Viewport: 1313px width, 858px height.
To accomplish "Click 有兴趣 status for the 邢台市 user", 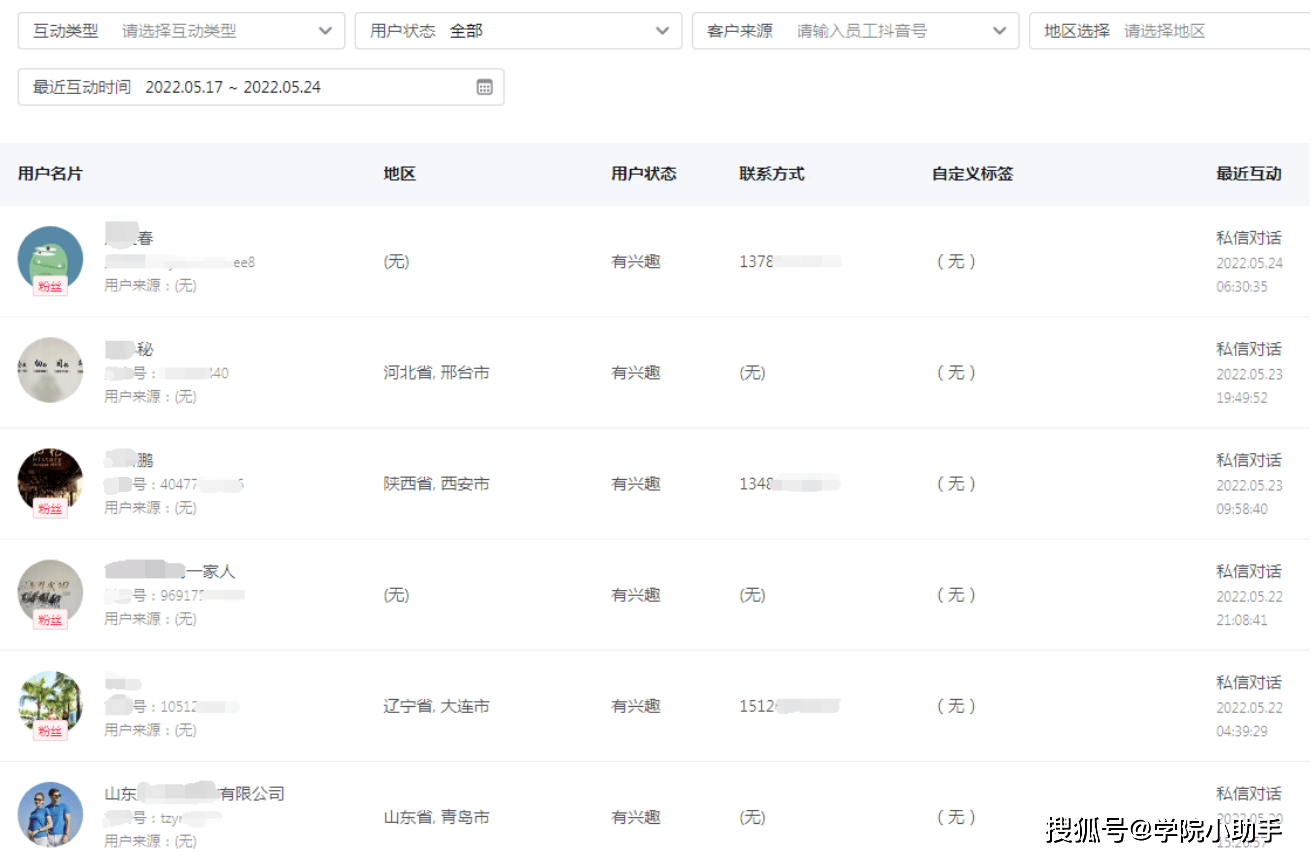I will (x=636, y=373).
